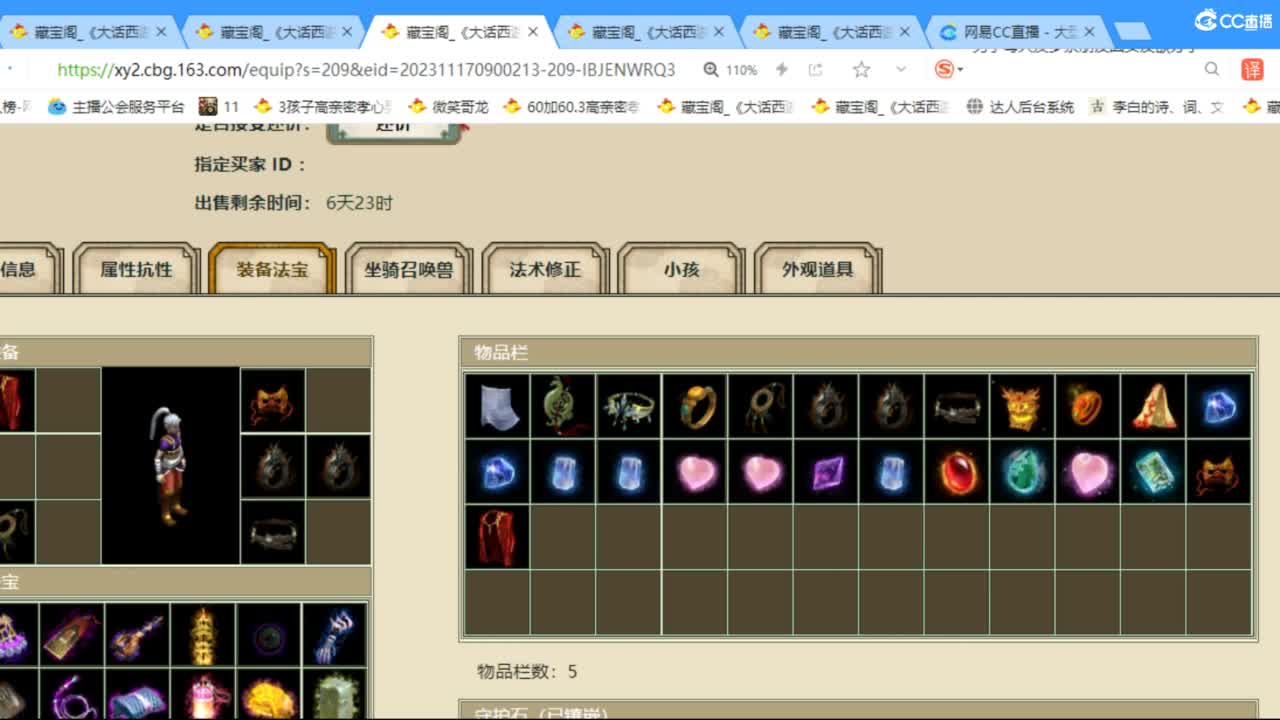Select the golden cloud treasure icon
Viewport: 1280px width, 720px height.
click(269, 694)
